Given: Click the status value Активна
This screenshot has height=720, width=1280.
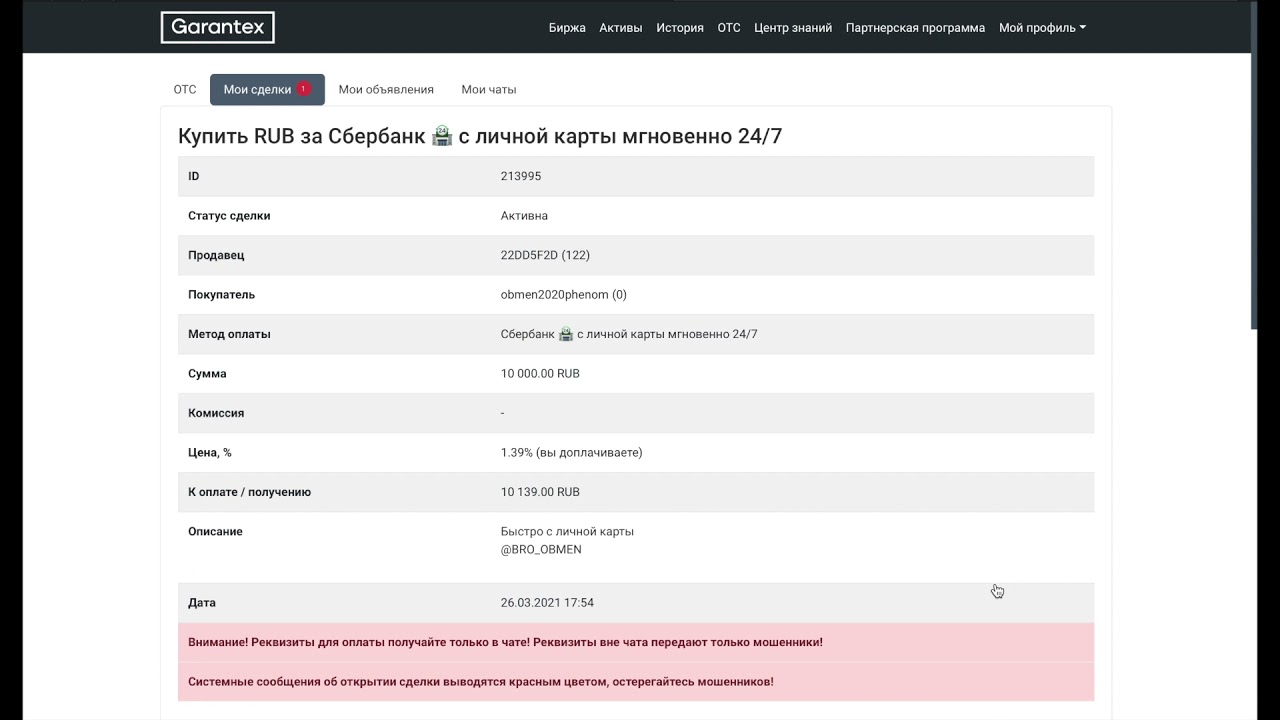Looking at the screenshot, I should click(x=524, y=215).
